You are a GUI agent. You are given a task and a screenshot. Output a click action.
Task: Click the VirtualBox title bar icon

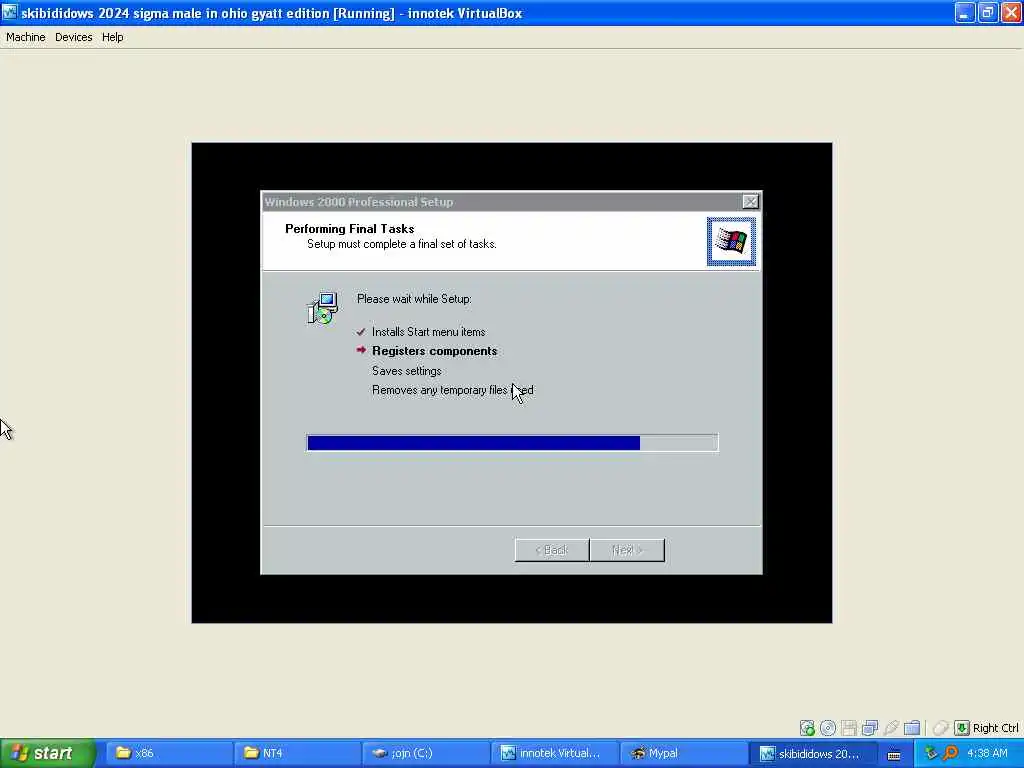point(9,12)
